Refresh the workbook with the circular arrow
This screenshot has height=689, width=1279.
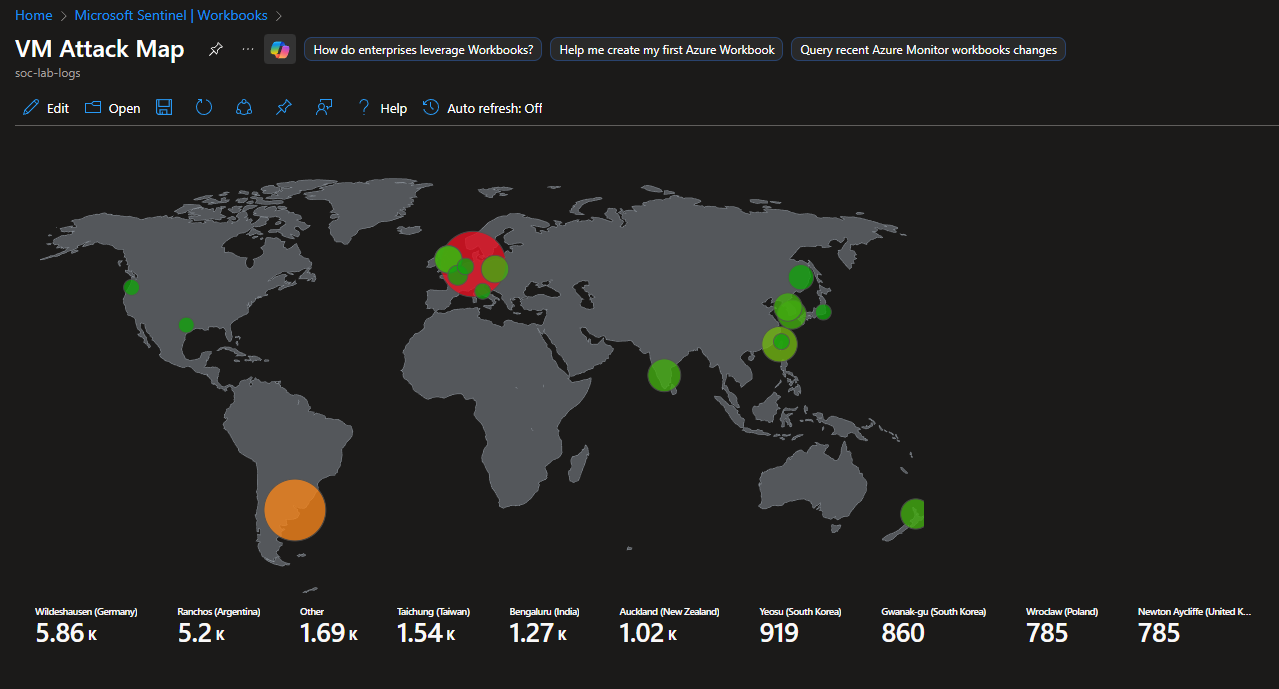[x=204, y=108]
